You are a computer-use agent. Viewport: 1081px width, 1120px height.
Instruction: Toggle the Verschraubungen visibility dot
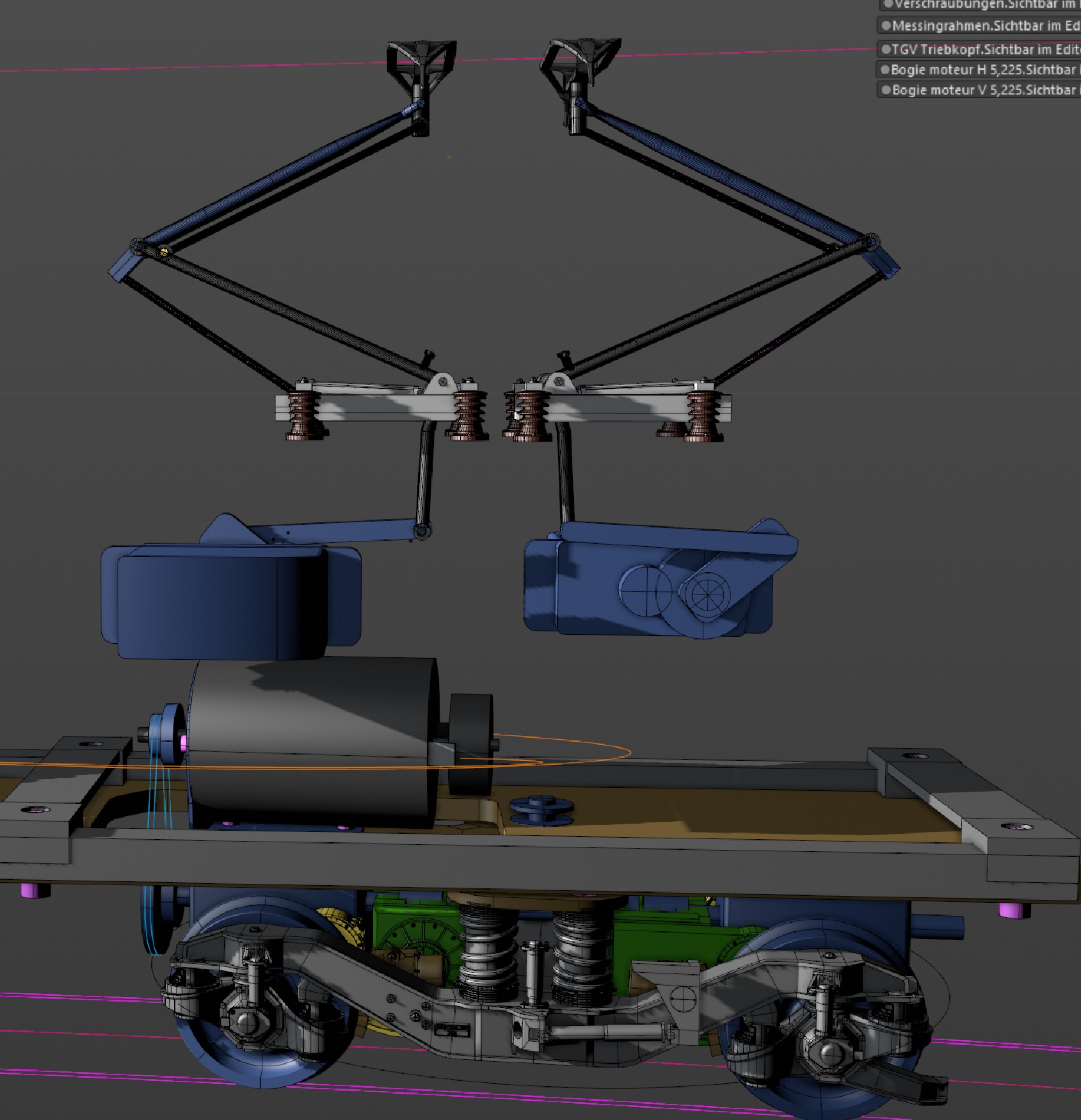[x=888, y=4]
